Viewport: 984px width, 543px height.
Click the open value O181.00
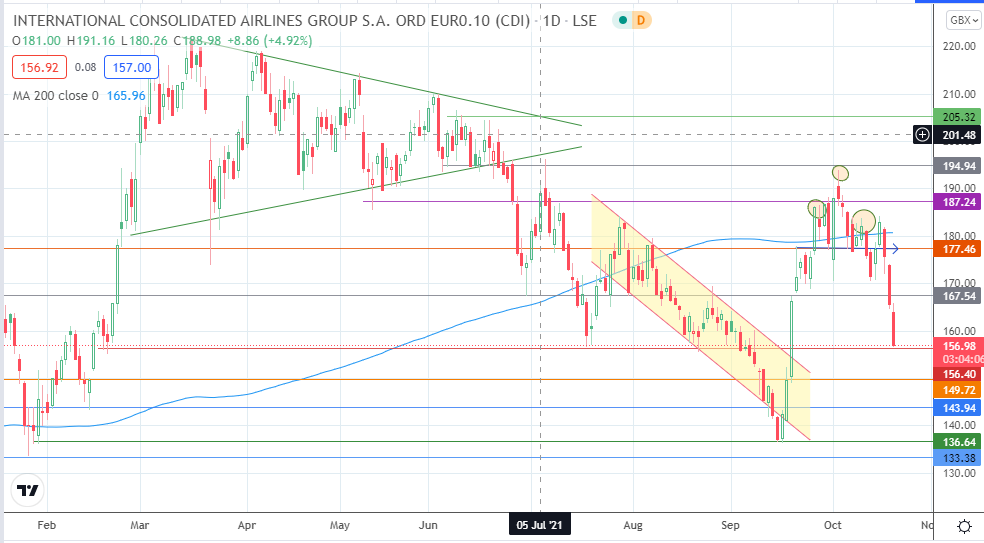[x=36, y=41]
